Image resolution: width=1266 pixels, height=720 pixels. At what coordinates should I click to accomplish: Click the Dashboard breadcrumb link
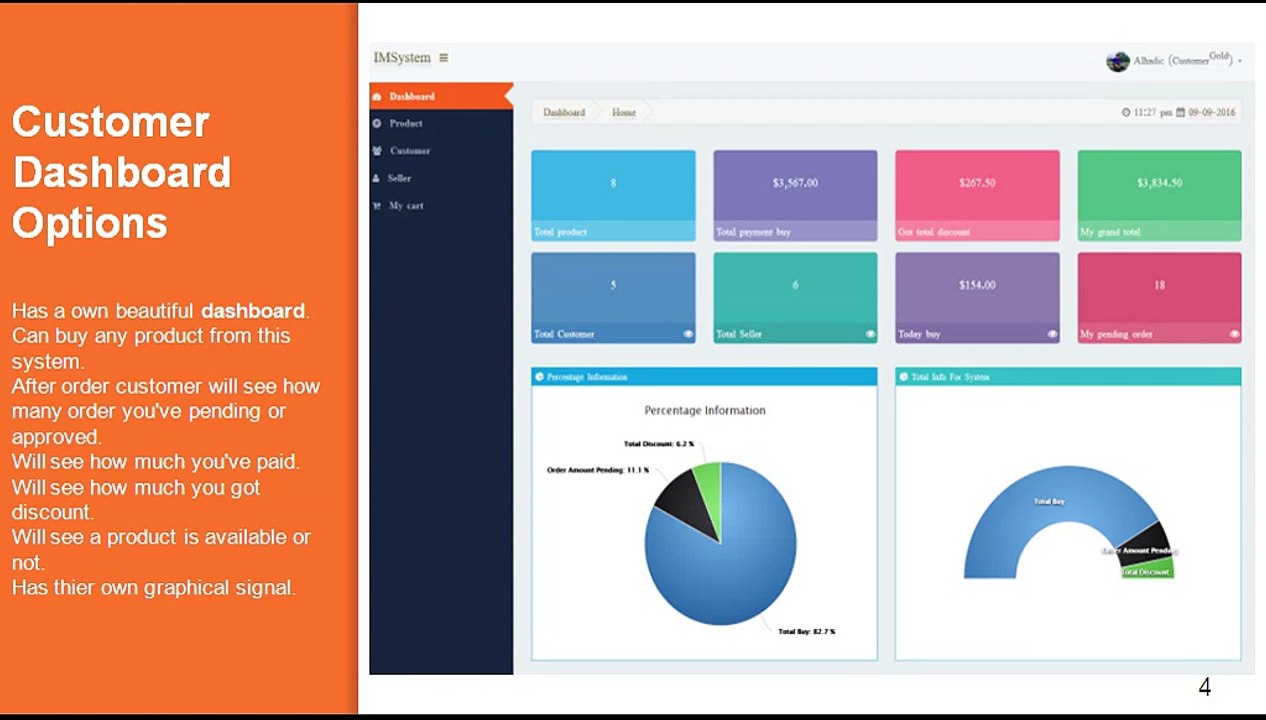coord(564,113)
